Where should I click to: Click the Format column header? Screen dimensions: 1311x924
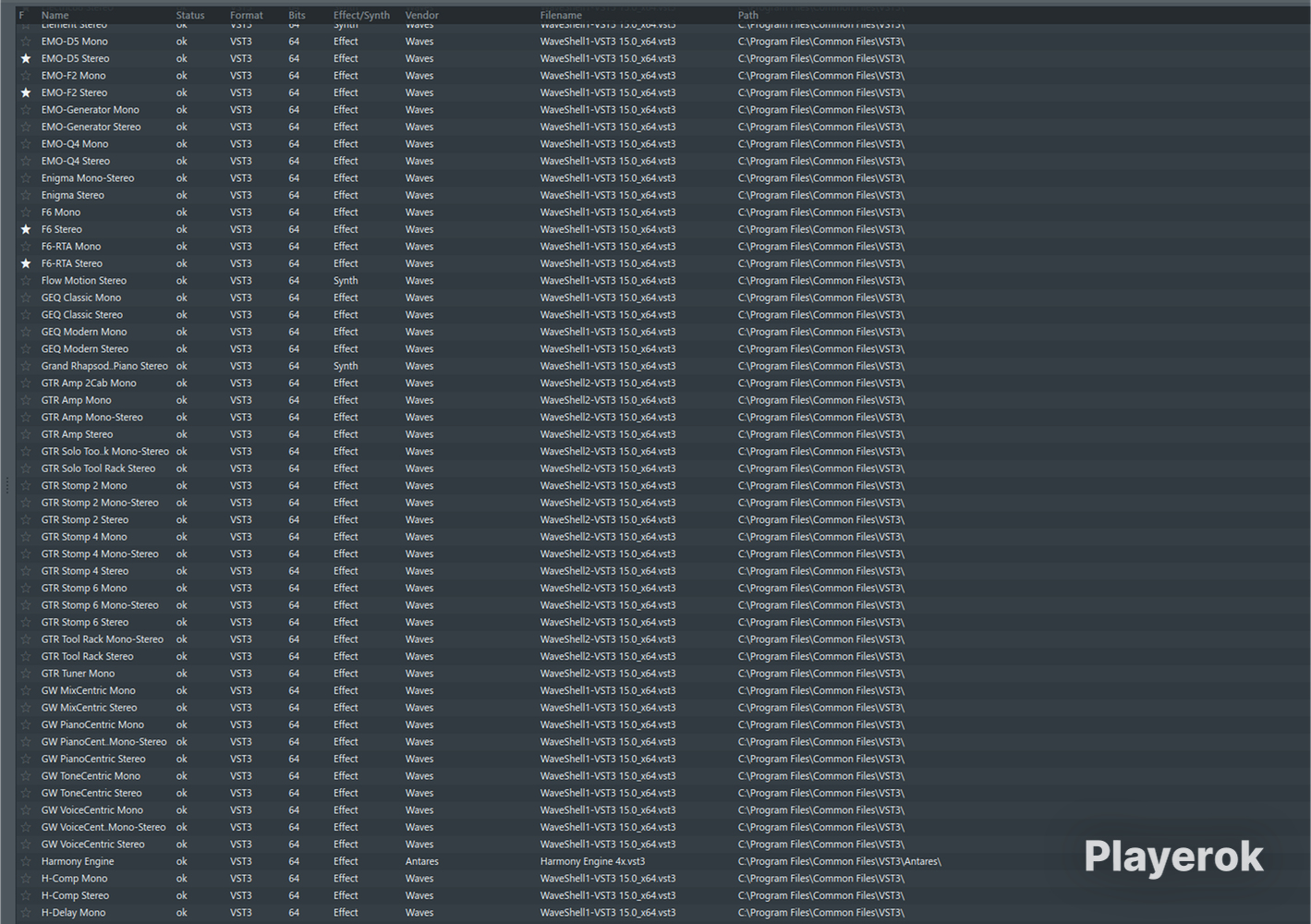[x=247, y=15]
